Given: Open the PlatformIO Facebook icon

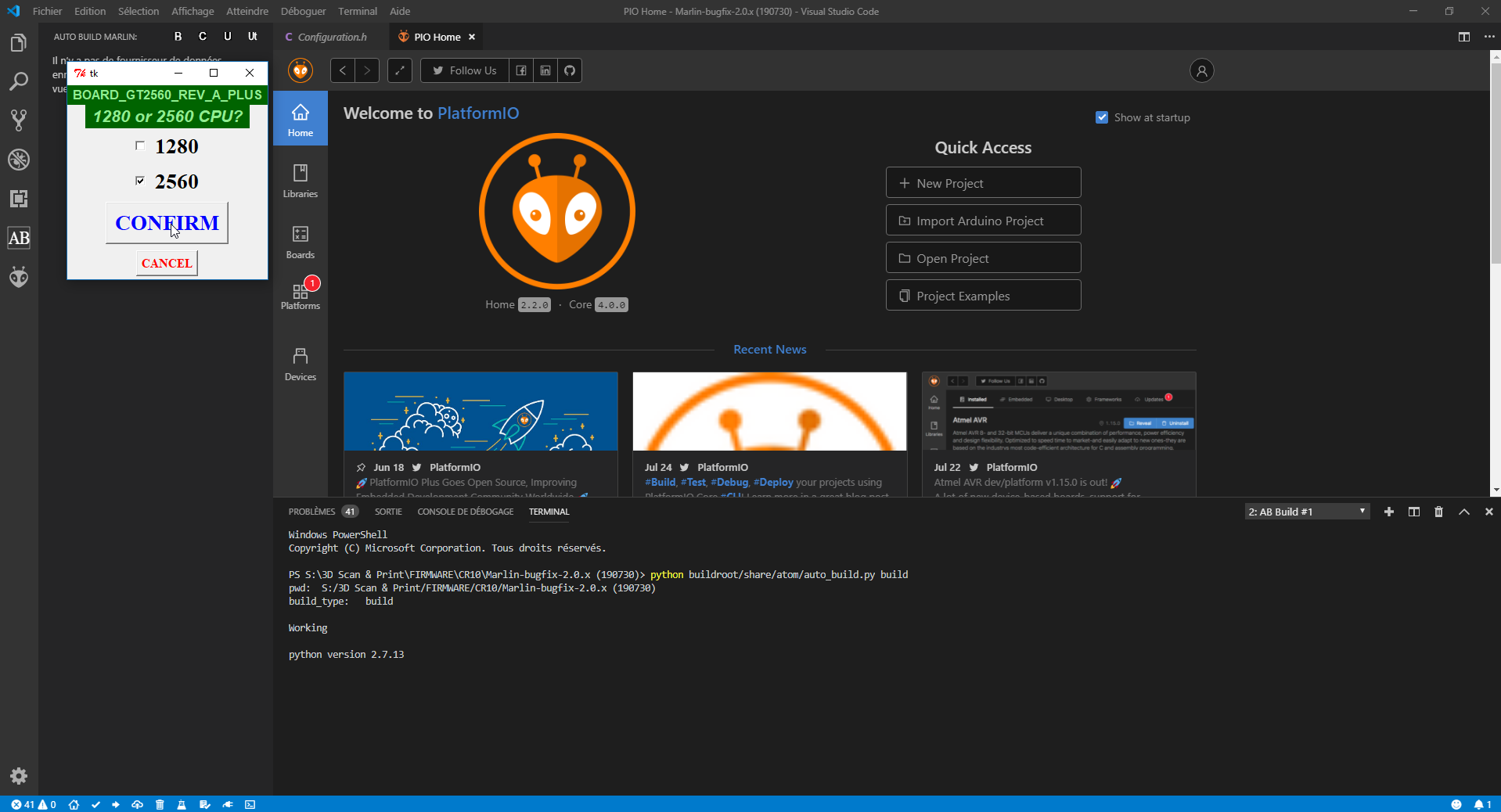Looking at the screenshot, I should click(x=521, y=70).
